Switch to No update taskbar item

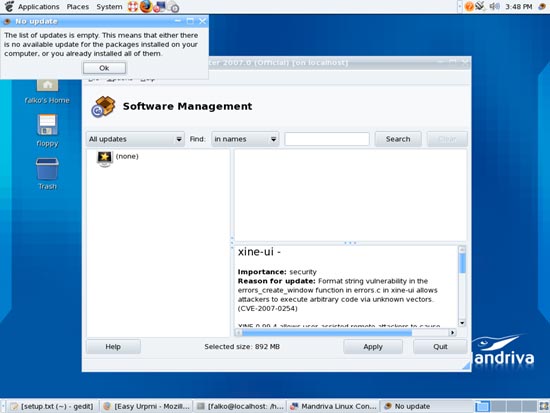pos(427,406)
